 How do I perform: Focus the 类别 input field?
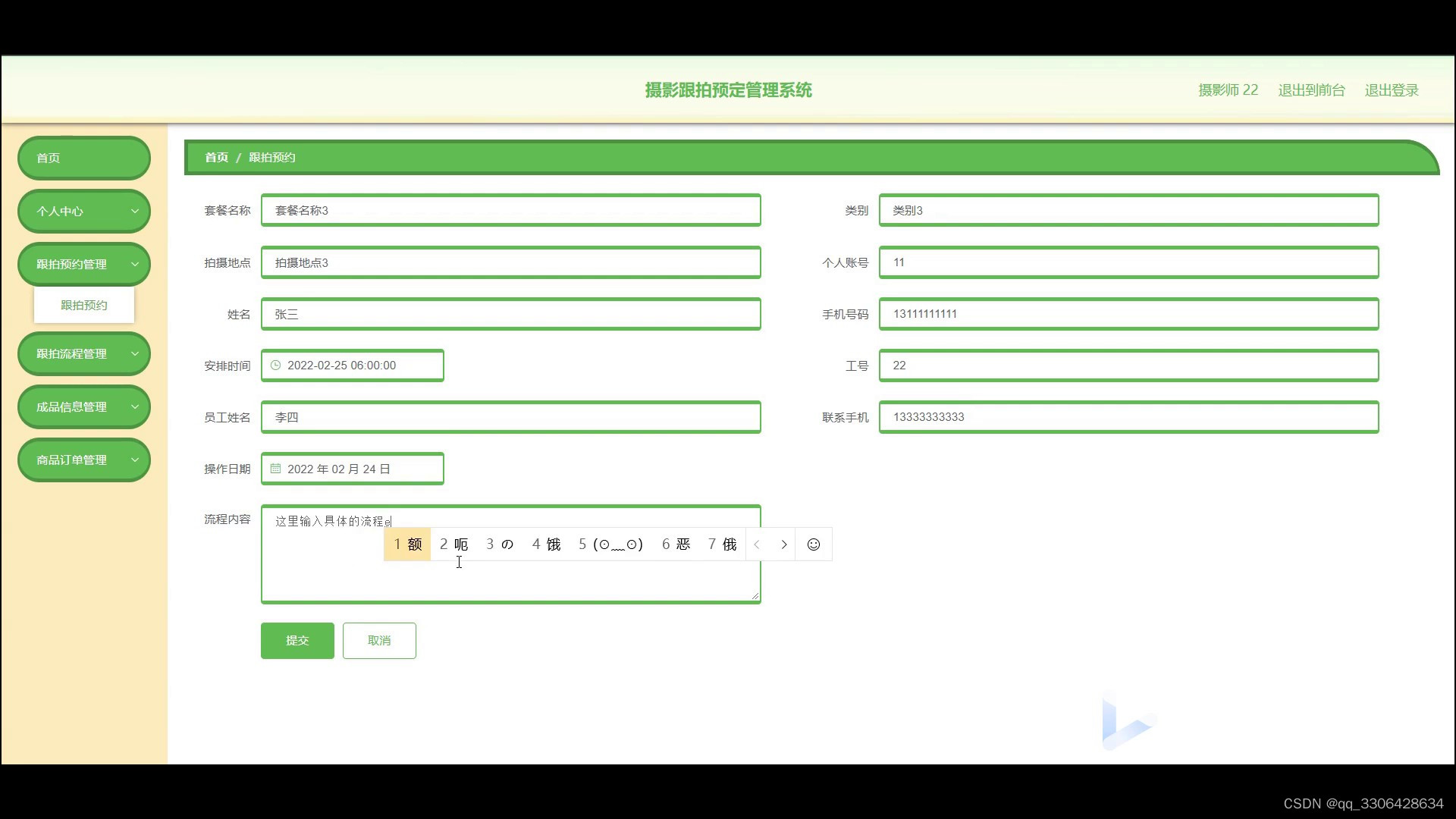click(1128, 210)
